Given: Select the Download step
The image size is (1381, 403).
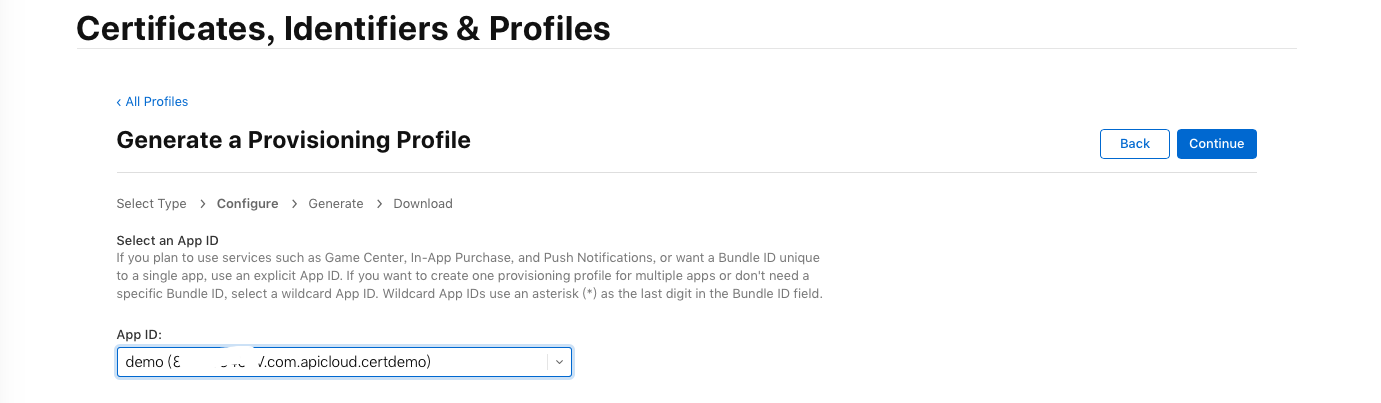Looking at the screenshot, I should [x=422, y=204].
